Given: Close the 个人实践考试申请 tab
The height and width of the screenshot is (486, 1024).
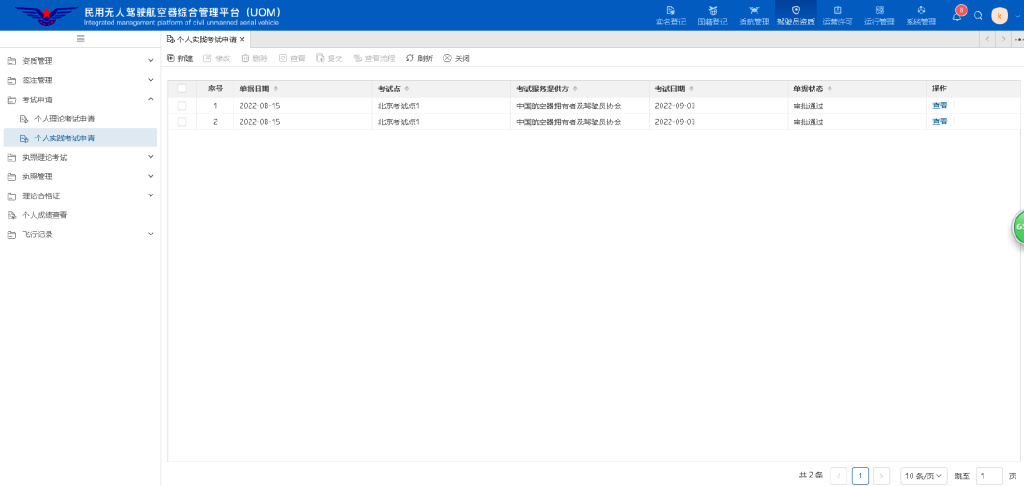Looking at the screenshot, I should coord(242,39).
